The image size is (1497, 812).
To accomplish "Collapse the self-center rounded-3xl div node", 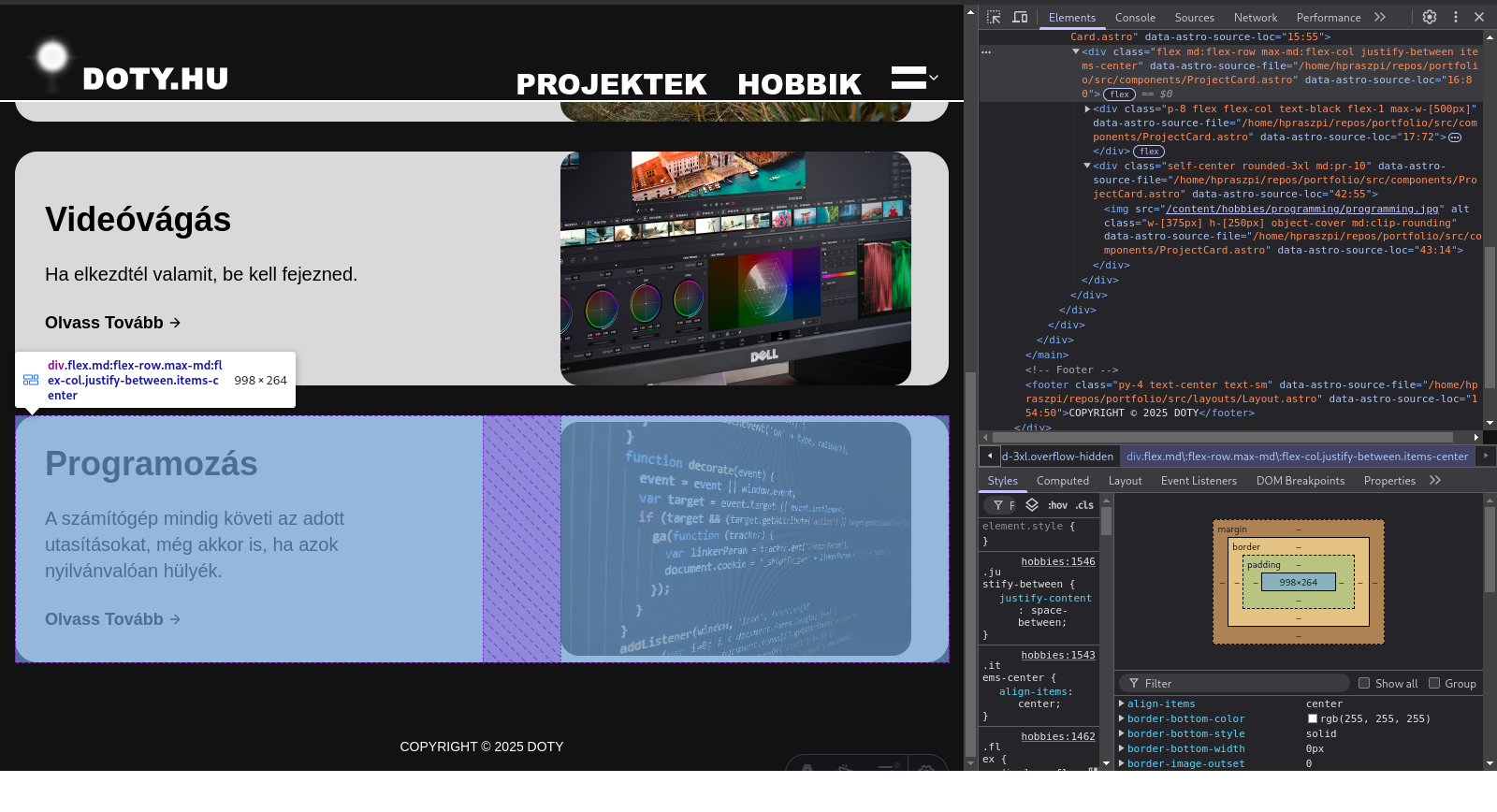I will coord(1087,166).
